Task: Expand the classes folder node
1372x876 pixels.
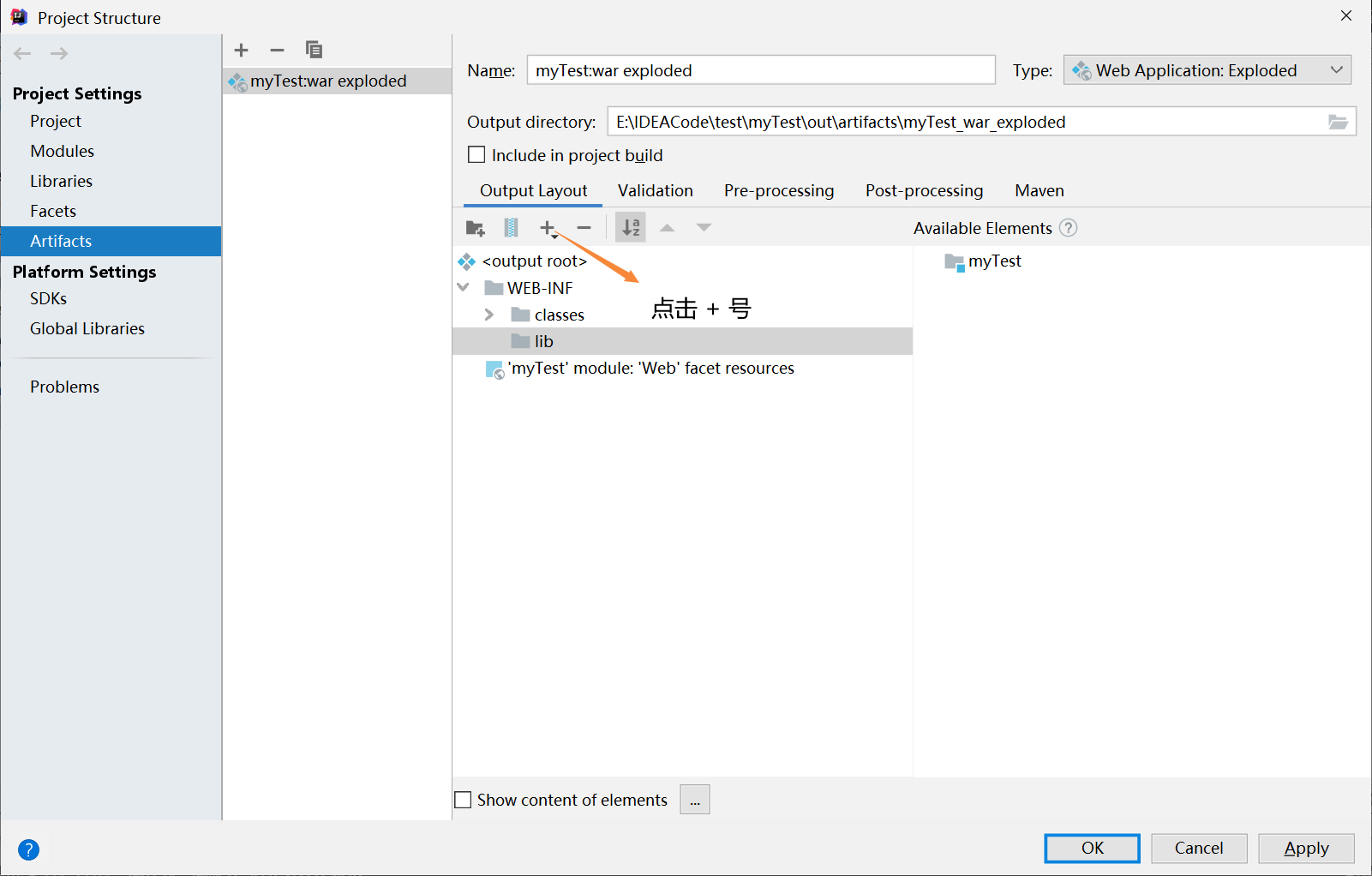Action: 489,315
